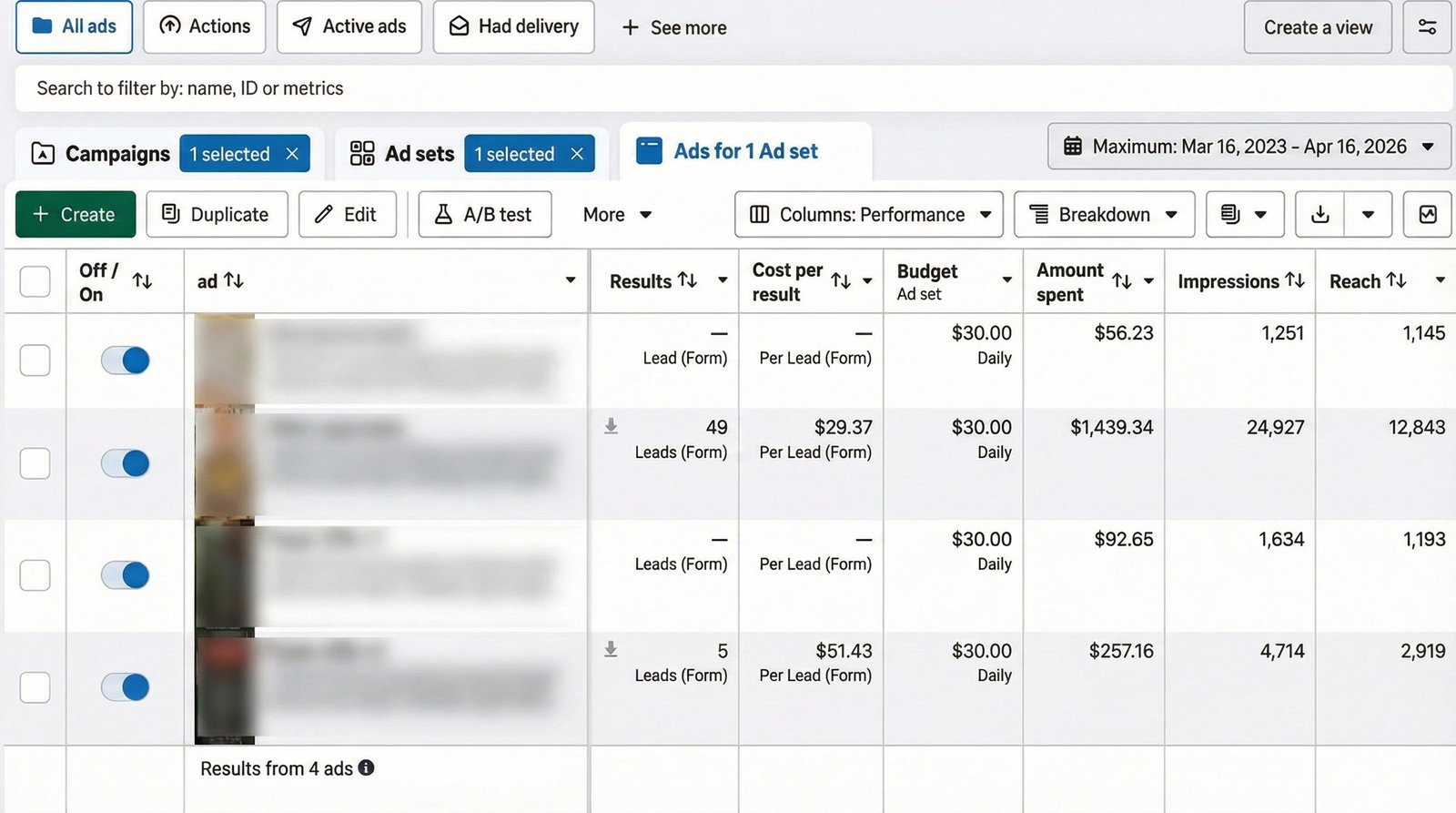
Task: Click info icon beside Results from 4 ads
Action: pos(366,767)
